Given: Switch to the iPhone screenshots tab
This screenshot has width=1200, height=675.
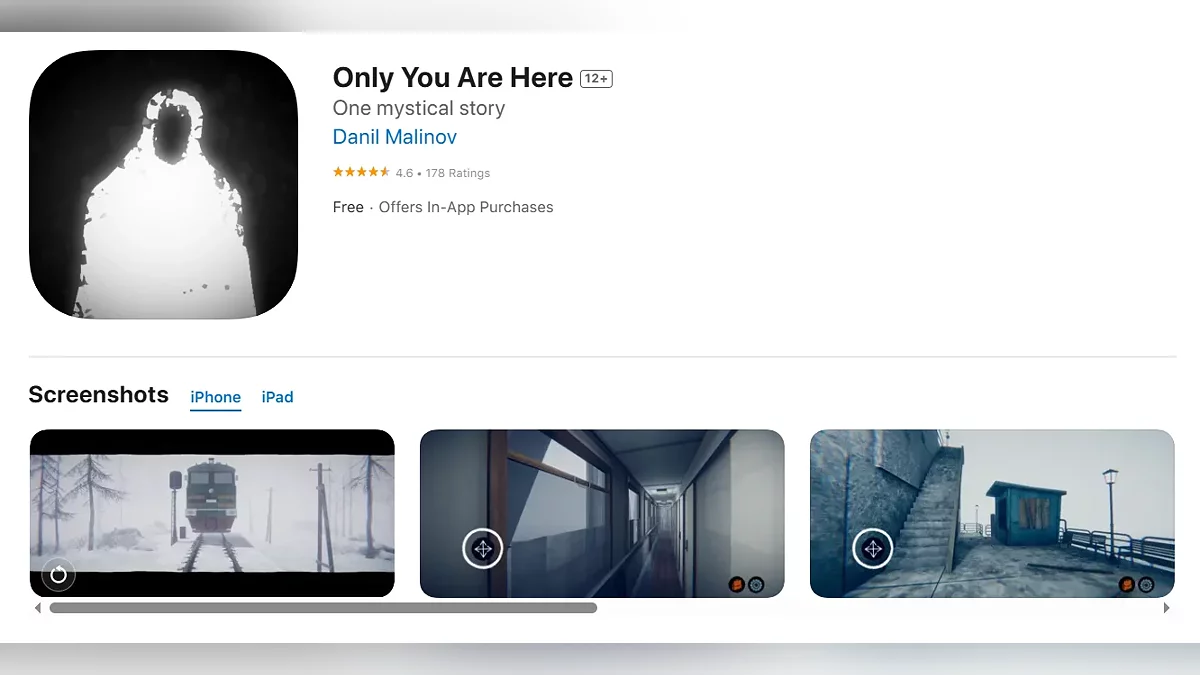Looking at the screenshot, I should [x=216, y=397].
